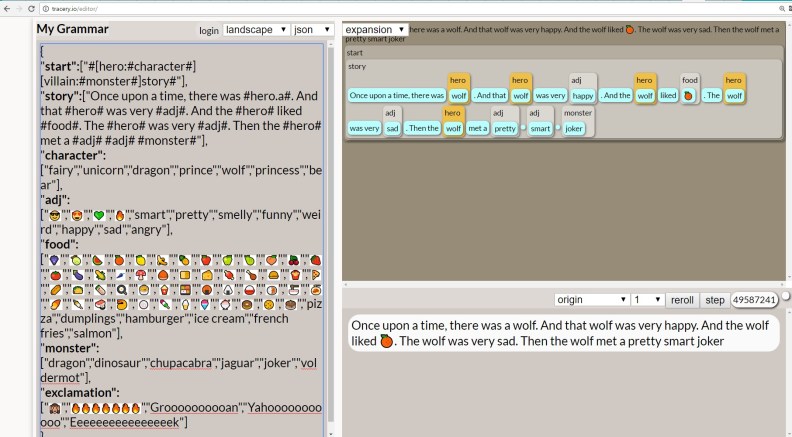The height and width of the screenshot is (437, 792).
Task: Click the seed number input field
Action: pyautogui.click(x=755, y=299)
